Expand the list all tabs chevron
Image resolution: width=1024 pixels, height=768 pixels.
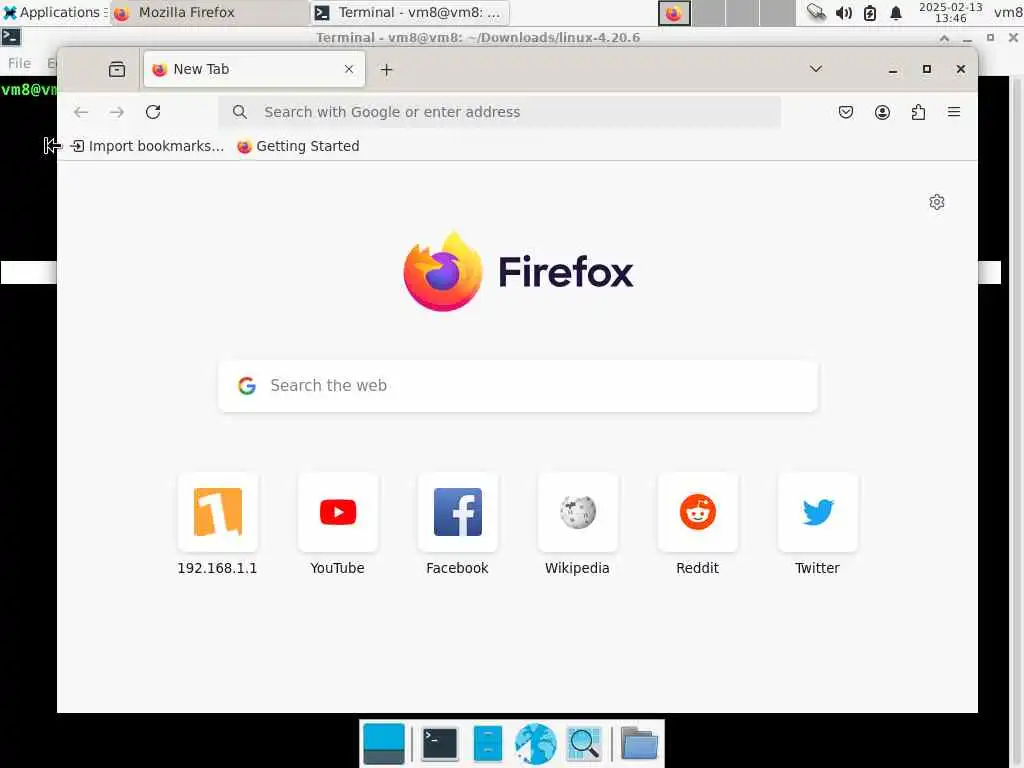816,69
